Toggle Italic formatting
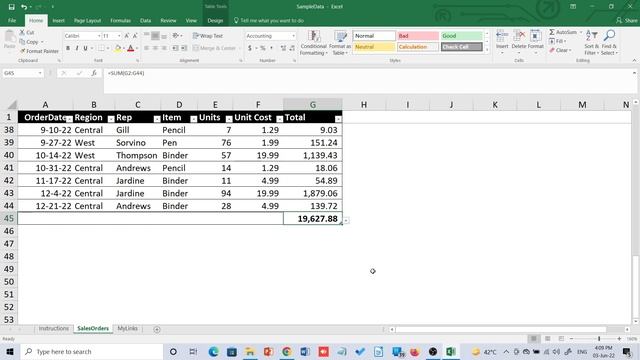640x360 pixels. pos(77,48)
